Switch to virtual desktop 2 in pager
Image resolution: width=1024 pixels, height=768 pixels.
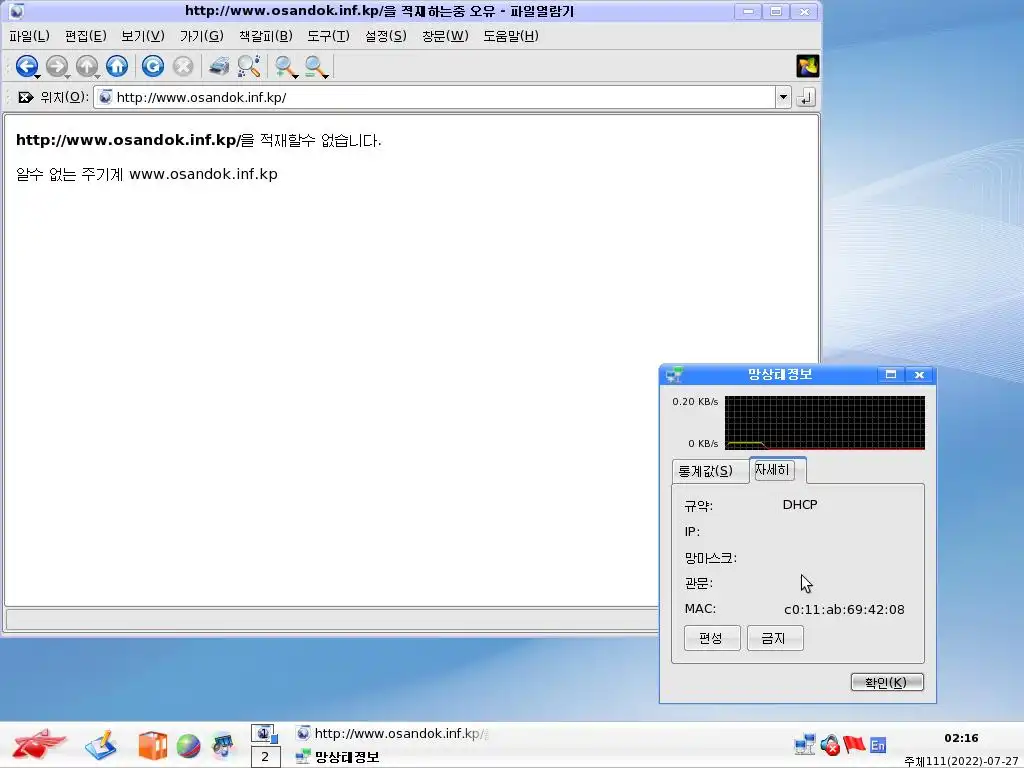coord(264,757)
